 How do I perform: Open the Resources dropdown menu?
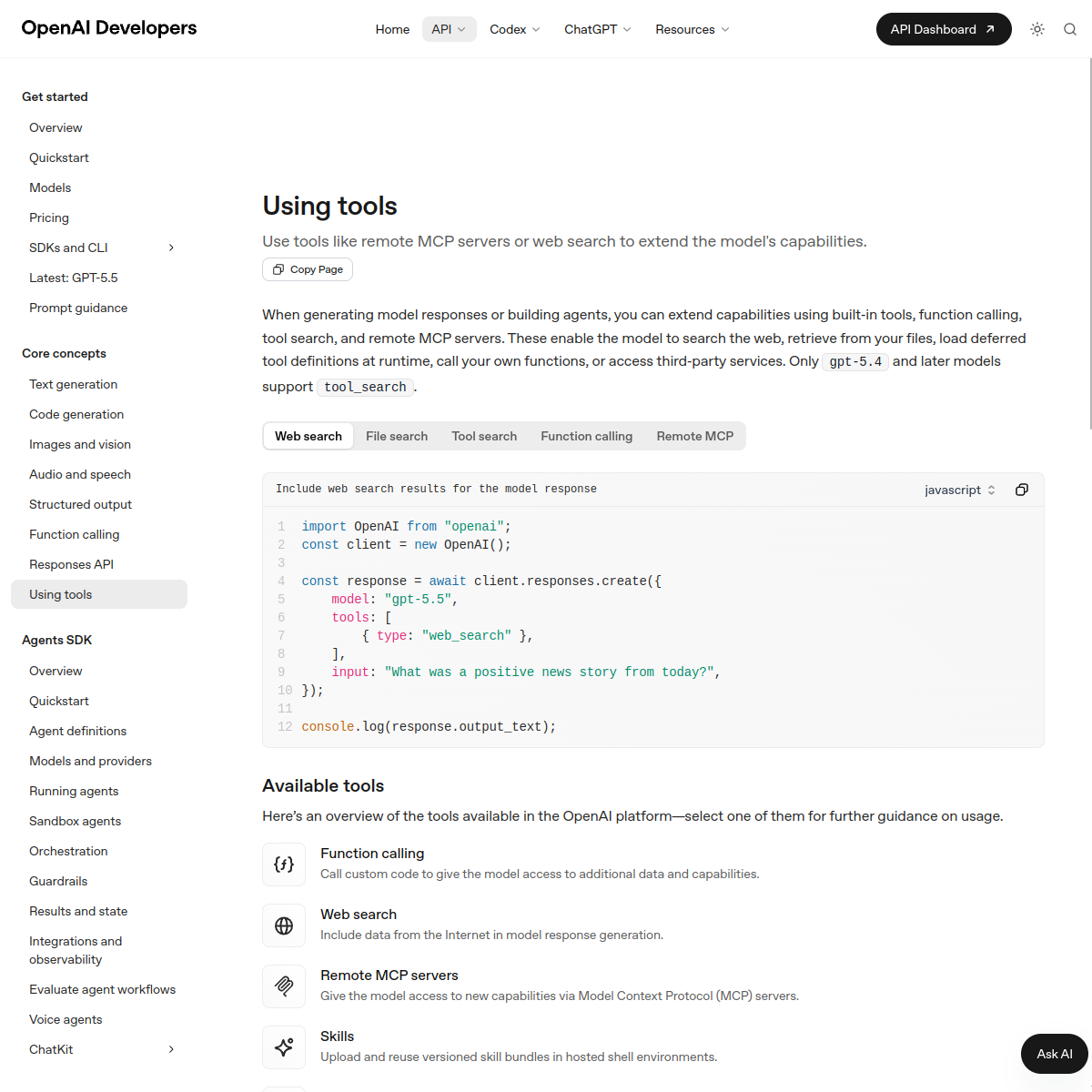pos(693,29)
